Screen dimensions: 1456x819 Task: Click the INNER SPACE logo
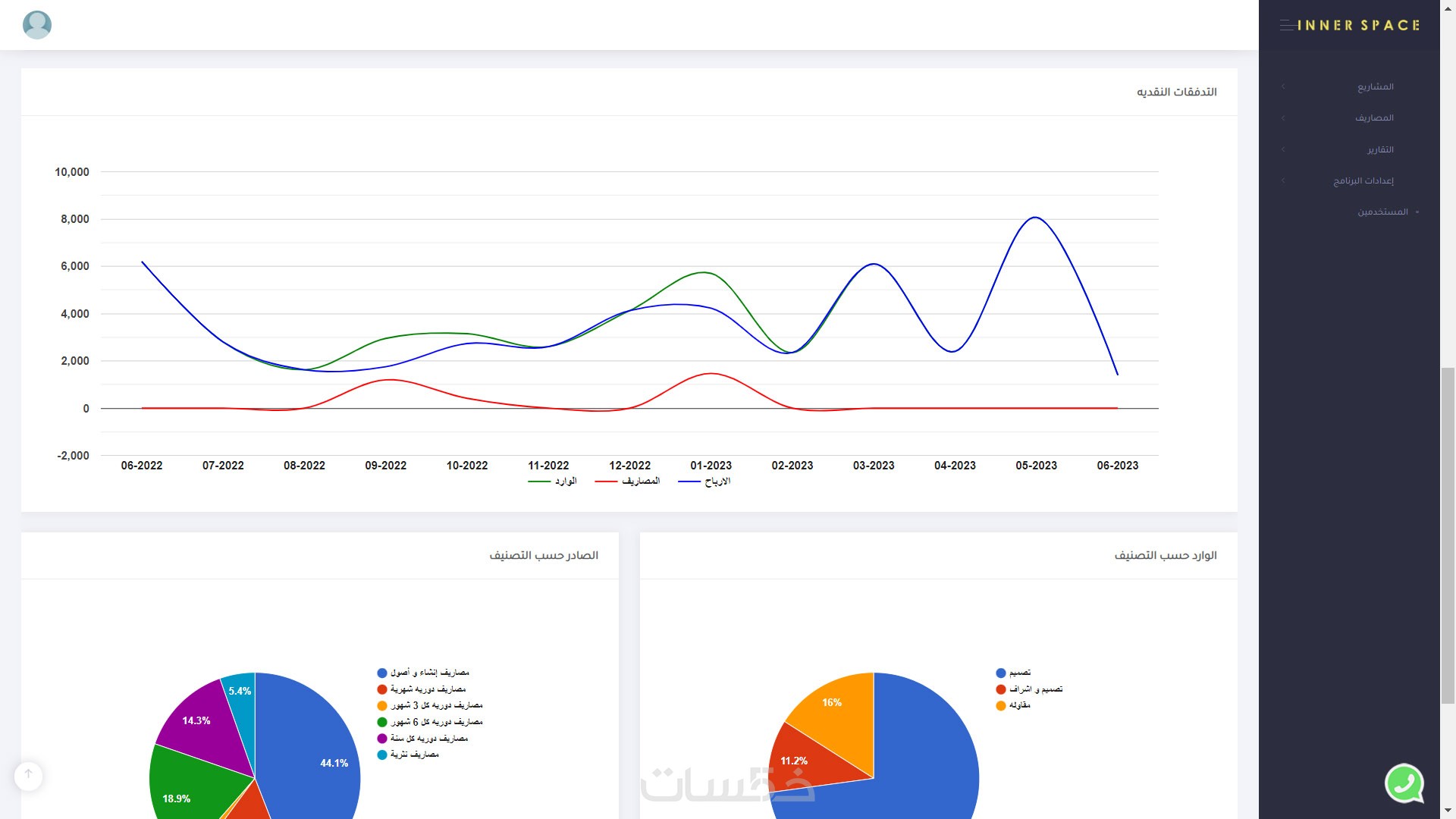[x=1357, y=25]
